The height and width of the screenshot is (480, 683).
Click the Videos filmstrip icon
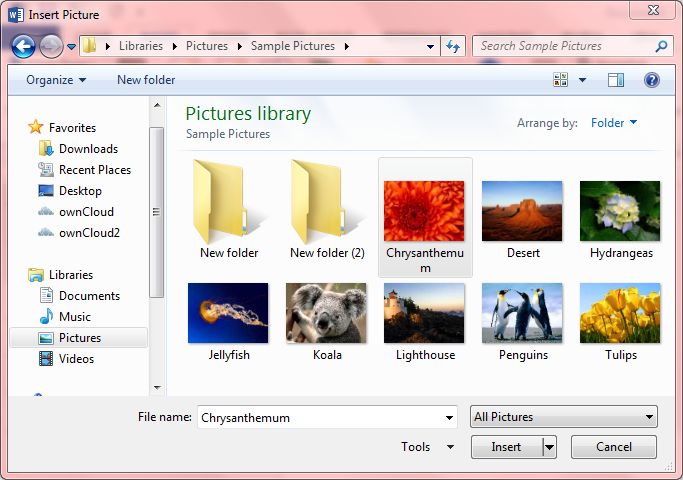click(x=46, y=358)
